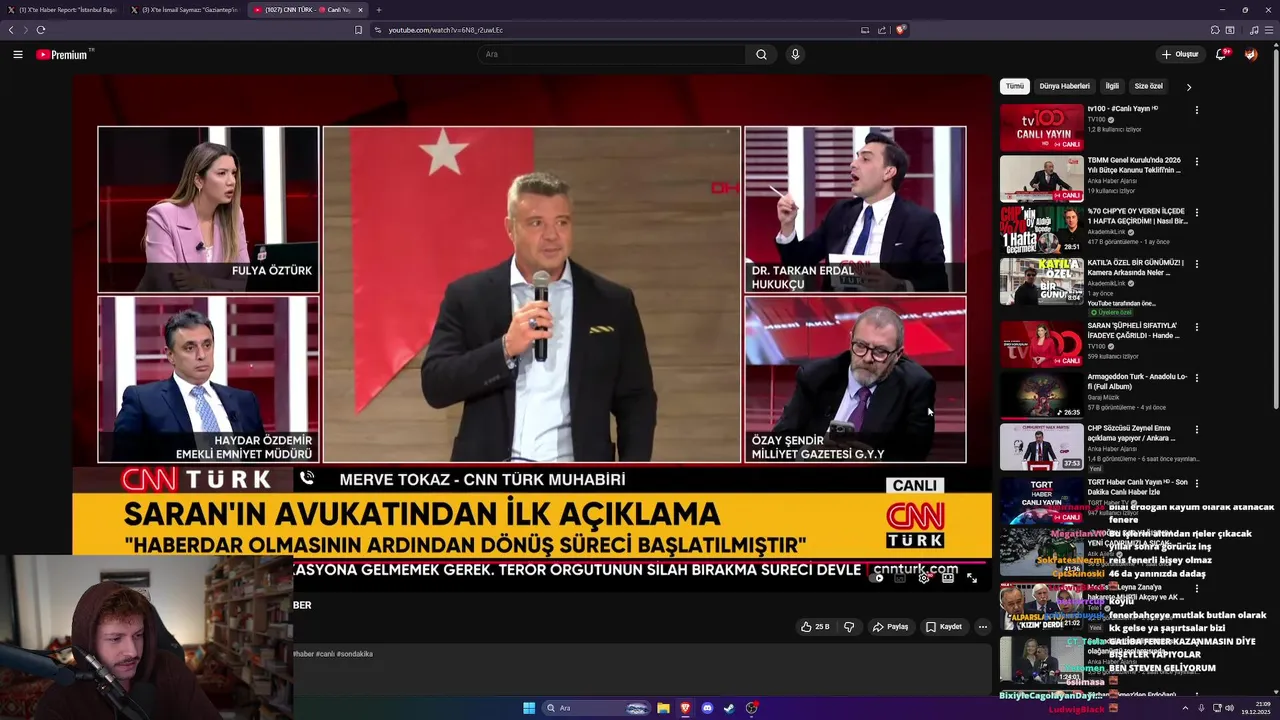Show hidden tray icons chevron
The width and height of the screenshot is (1280, 720).
tap(1185, 708)
